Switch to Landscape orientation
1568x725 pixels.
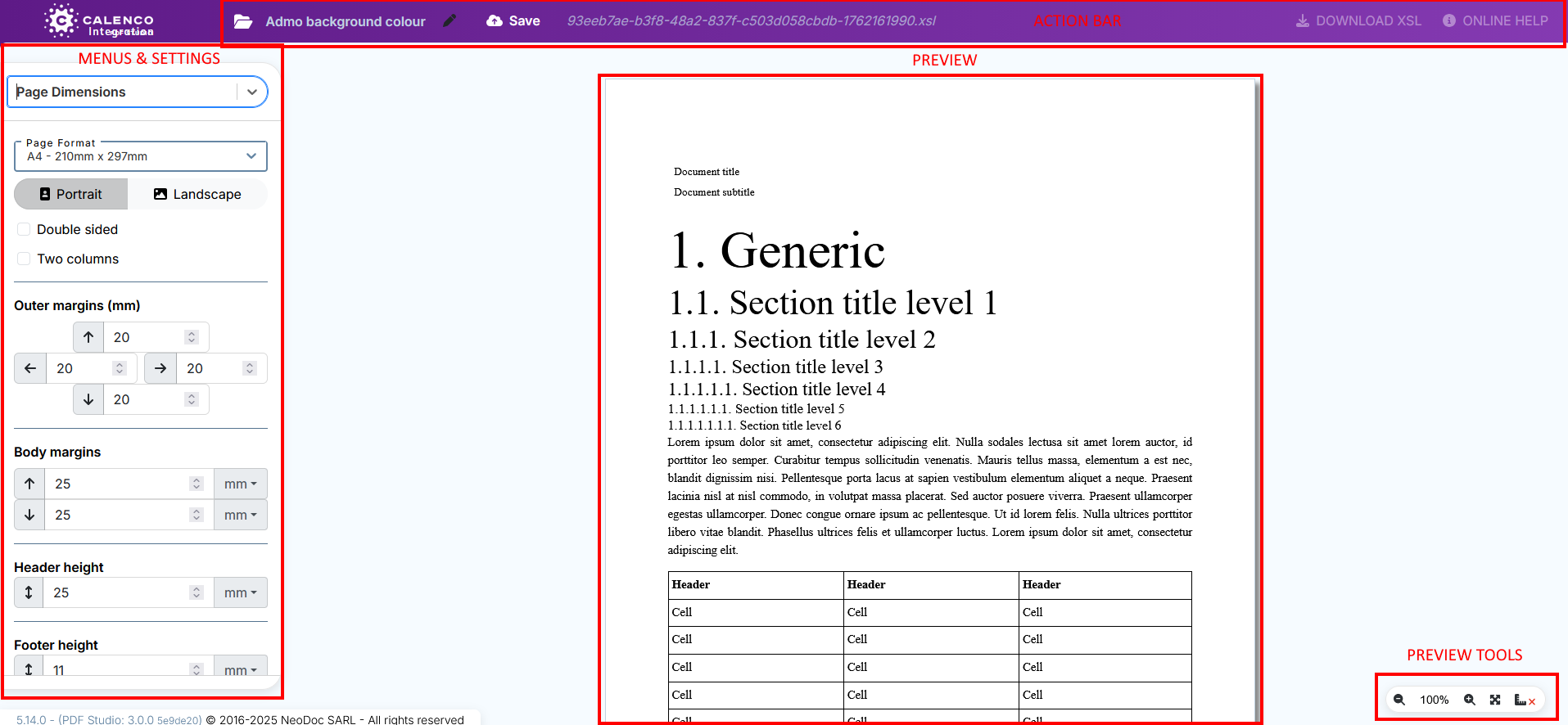click(x=197, y=194)
